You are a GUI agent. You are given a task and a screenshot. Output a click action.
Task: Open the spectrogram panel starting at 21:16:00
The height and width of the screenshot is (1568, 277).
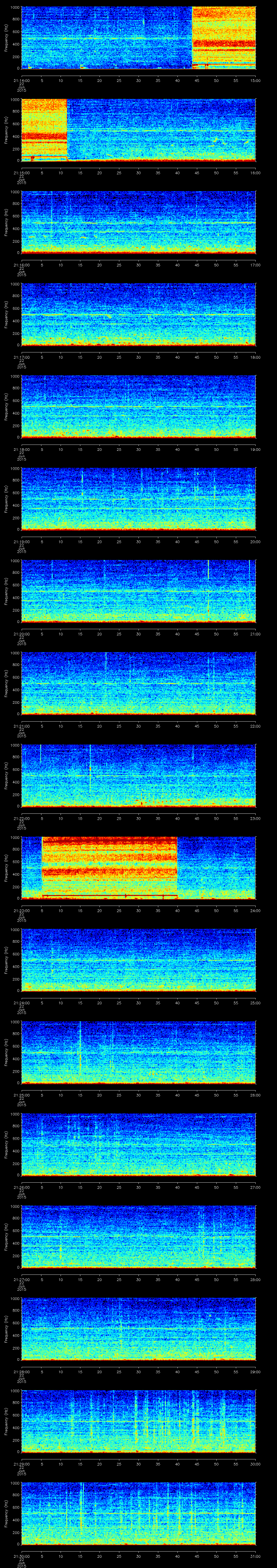(139, 222)
